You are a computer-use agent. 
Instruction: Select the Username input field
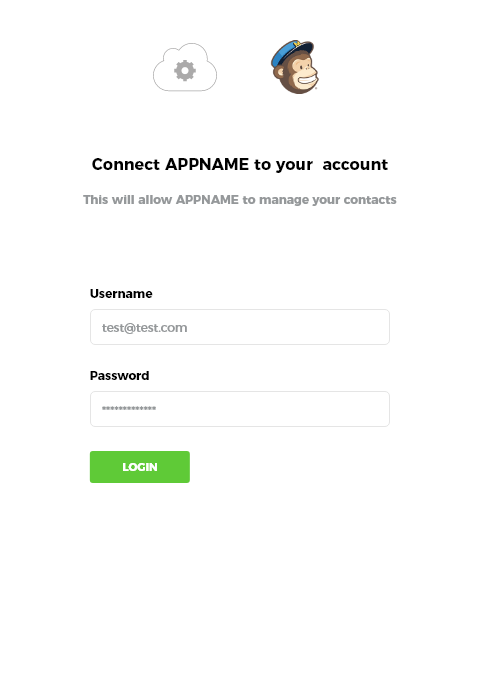[240, 327]
